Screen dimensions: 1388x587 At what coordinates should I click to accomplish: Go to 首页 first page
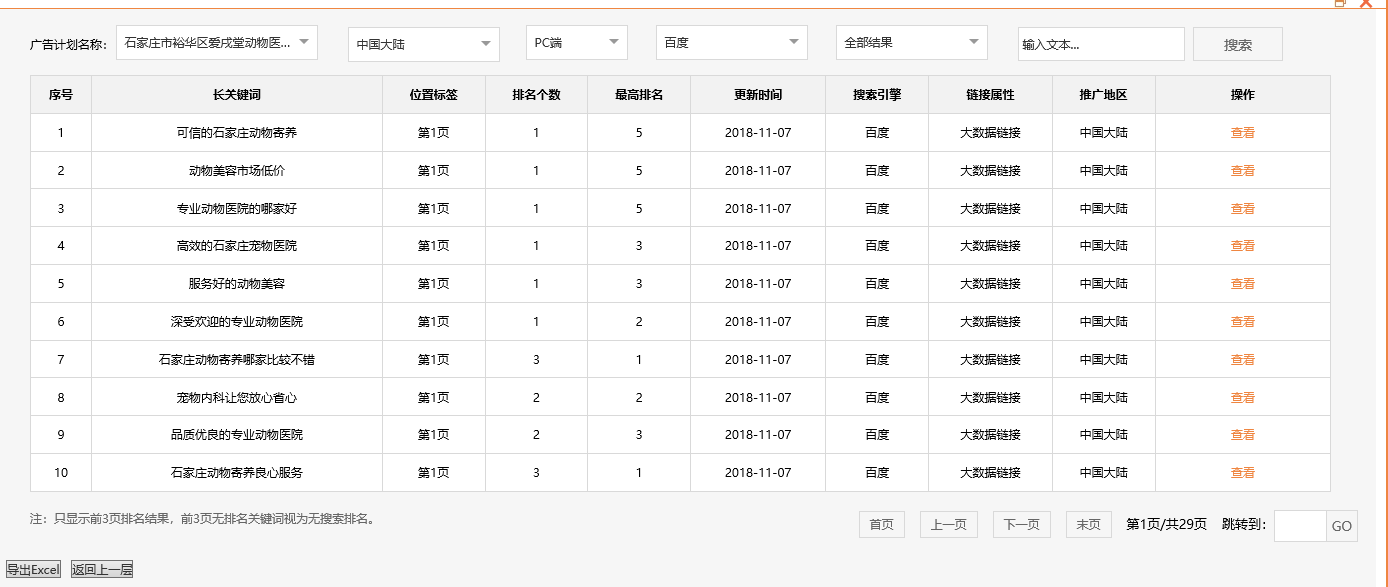point(881,525)
